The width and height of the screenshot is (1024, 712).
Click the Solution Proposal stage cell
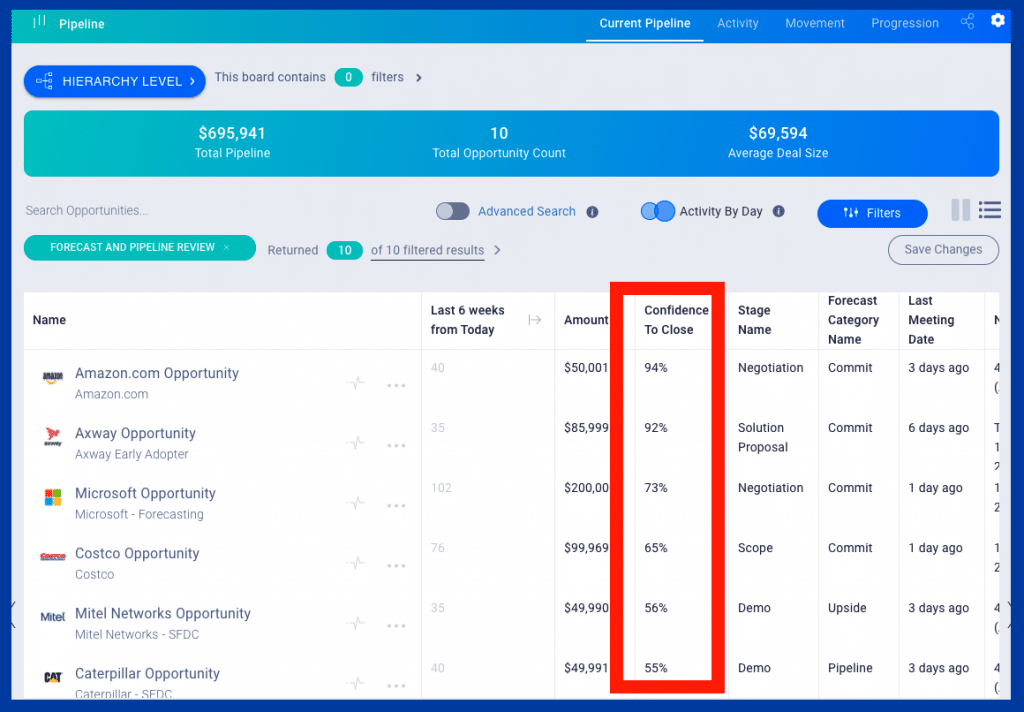[762, 438]
